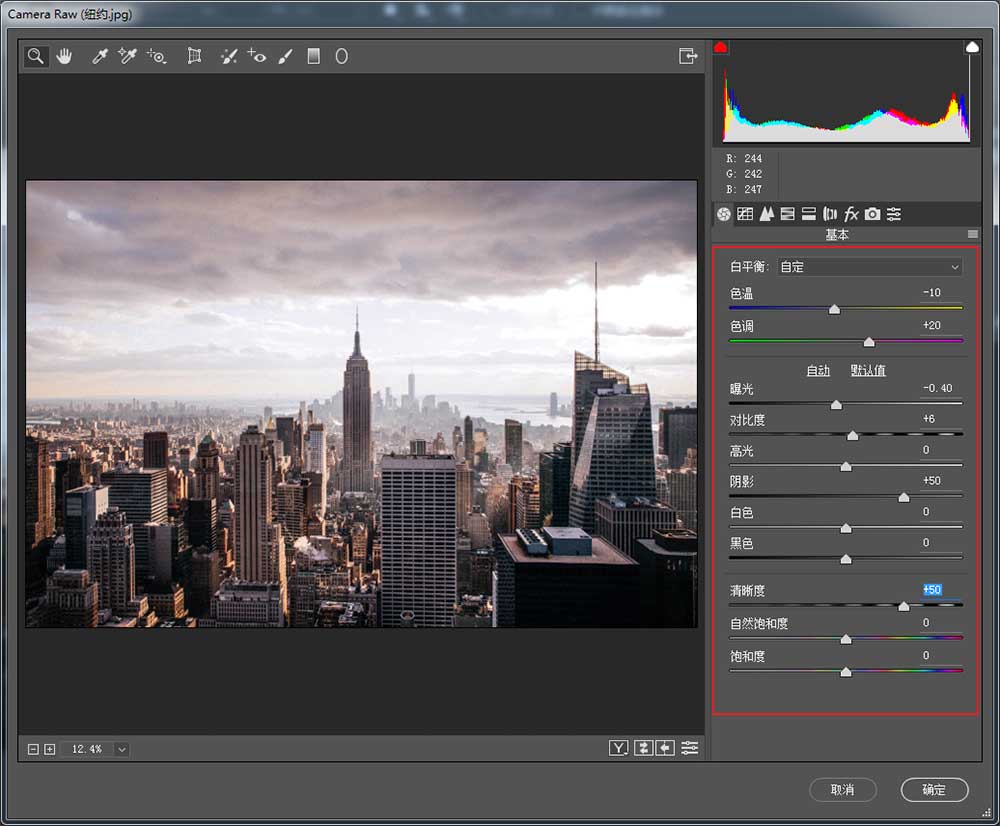Toggle current panel settings and defaults
Screen dimensions: 1000x826
tap(689, 748)
